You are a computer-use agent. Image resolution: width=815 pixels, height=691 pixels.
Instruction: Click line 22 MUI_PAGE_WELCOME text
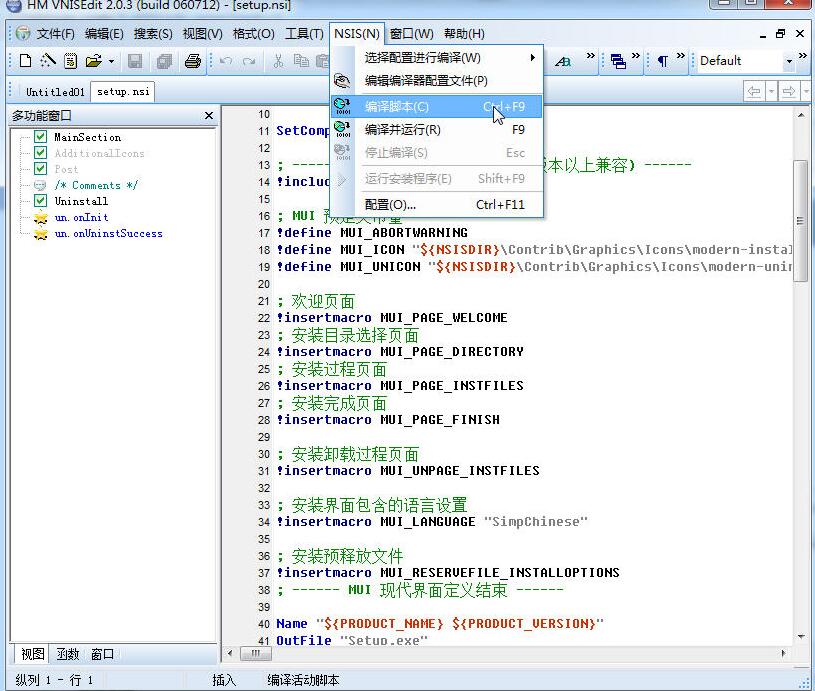point(443,318)
